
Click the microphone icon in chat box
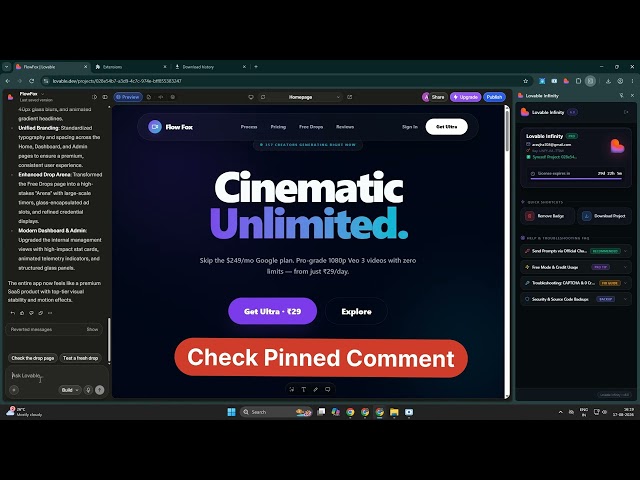(88, 390)
